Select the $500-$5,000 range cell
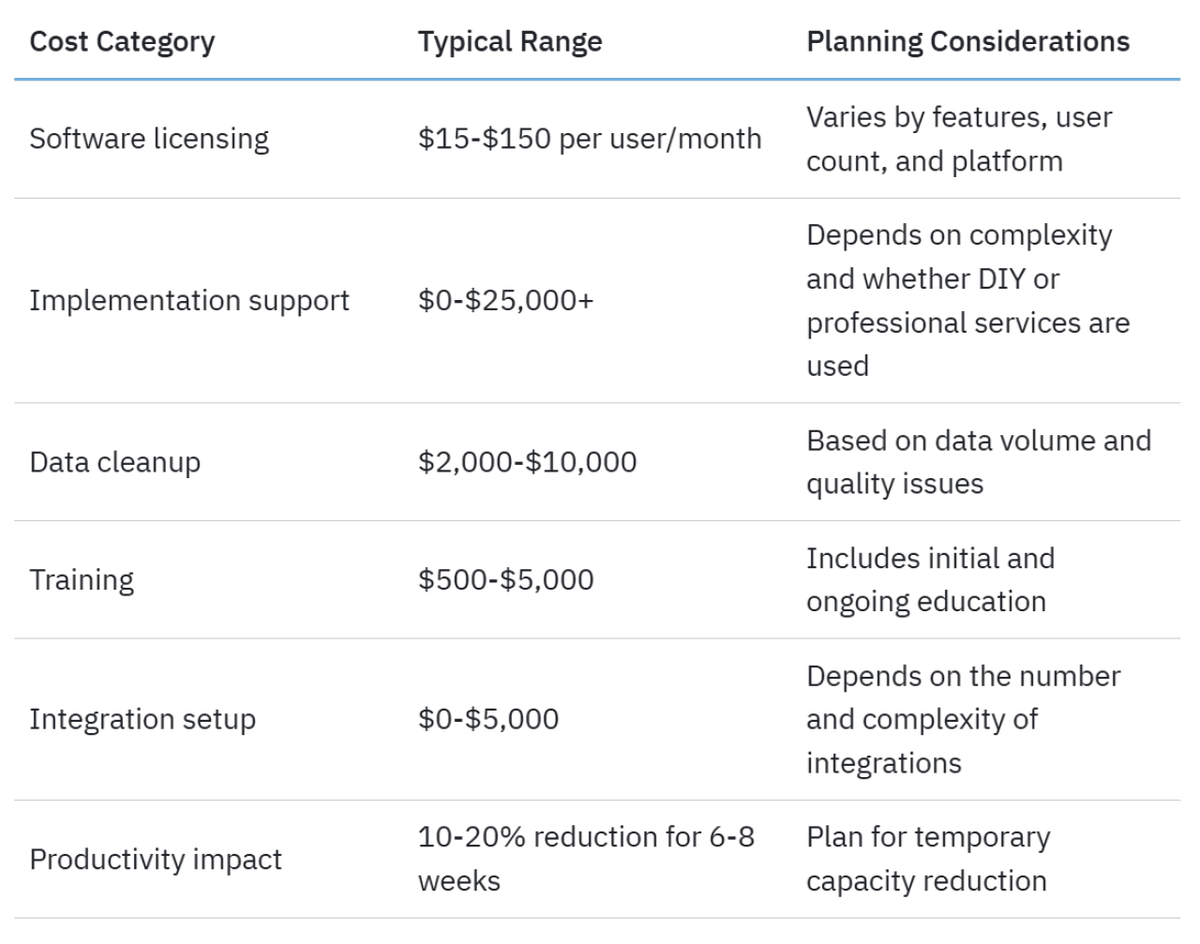Screen dimensions: 1200x944 click(x=506, y=580)
